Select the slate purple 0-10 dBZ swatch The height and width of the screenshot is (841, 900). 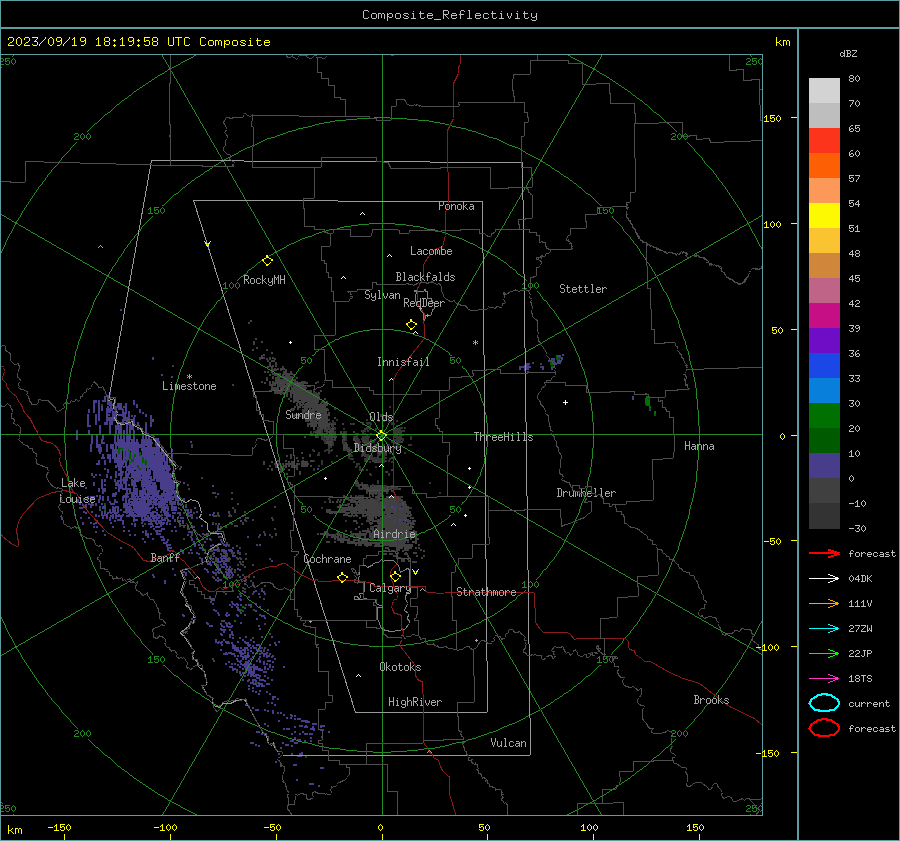pos(824,466)
